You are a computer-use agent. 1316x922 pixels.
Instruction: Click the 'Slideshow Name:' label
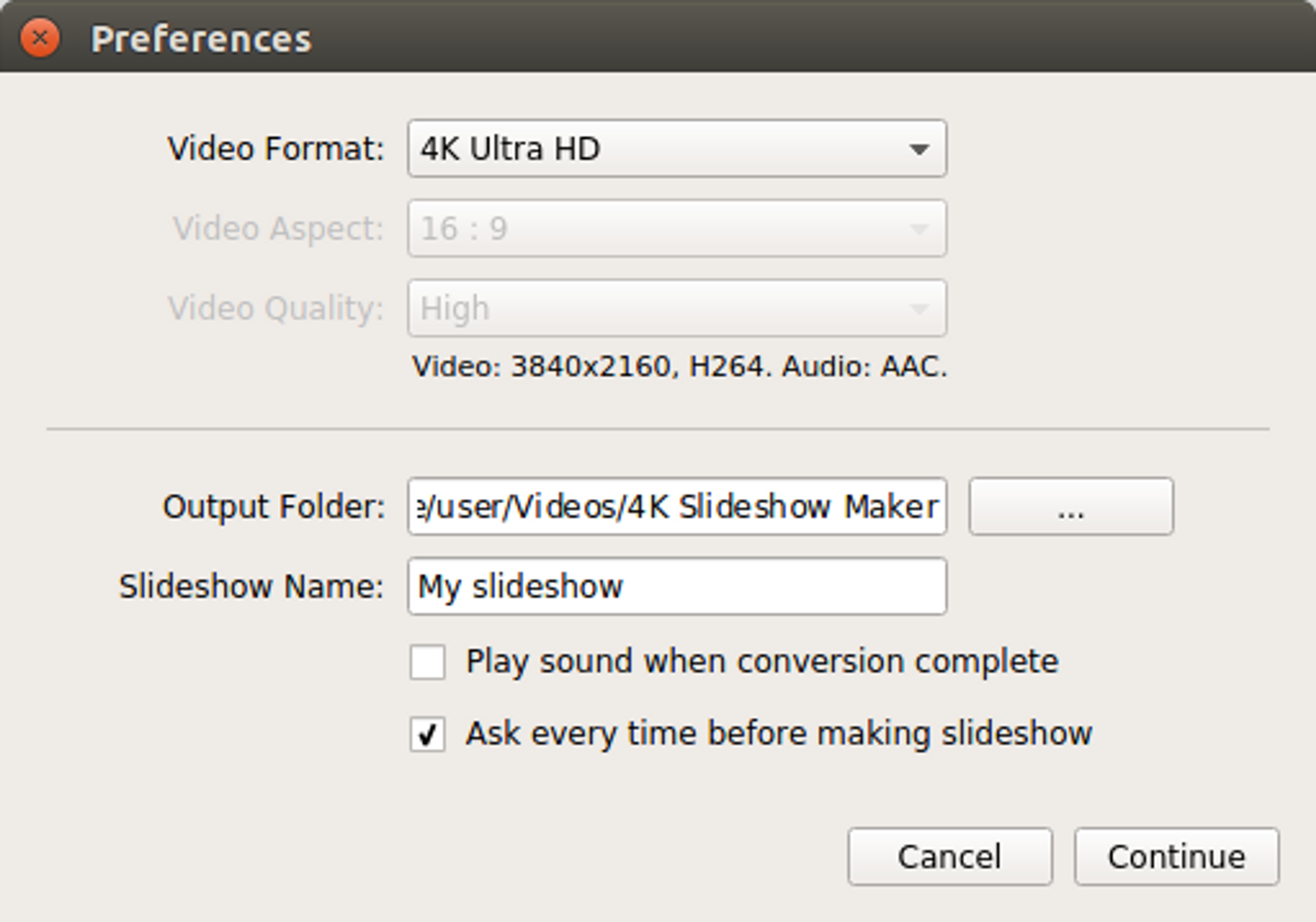pos(251,586)
